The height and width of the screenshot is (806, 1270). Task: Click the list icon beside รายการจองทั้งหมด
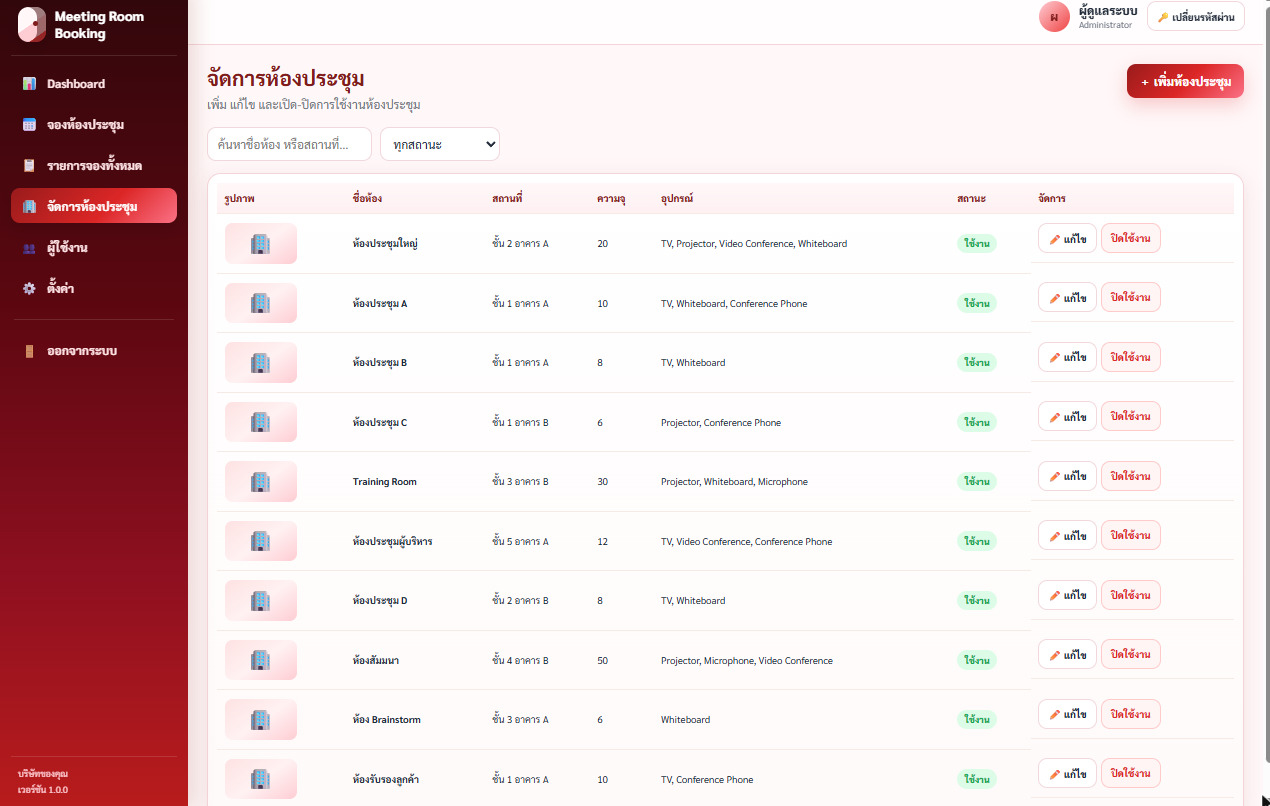pos(30,166)
